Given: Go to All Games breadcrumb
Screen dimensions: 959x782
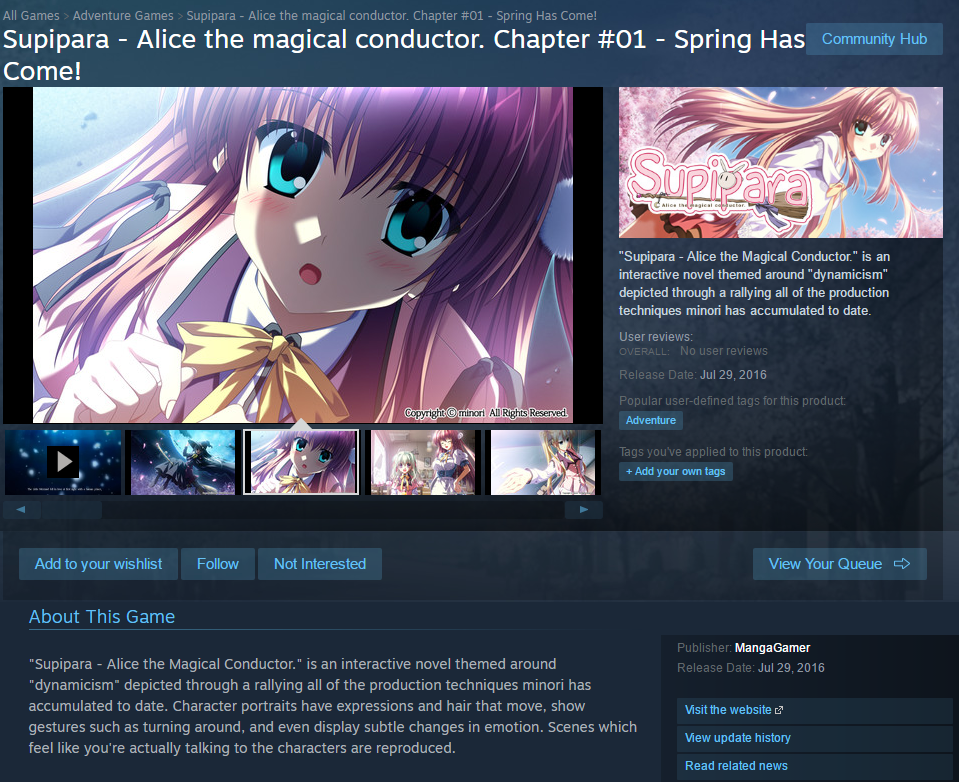Looking at the screenshot, I should [31, 15].
